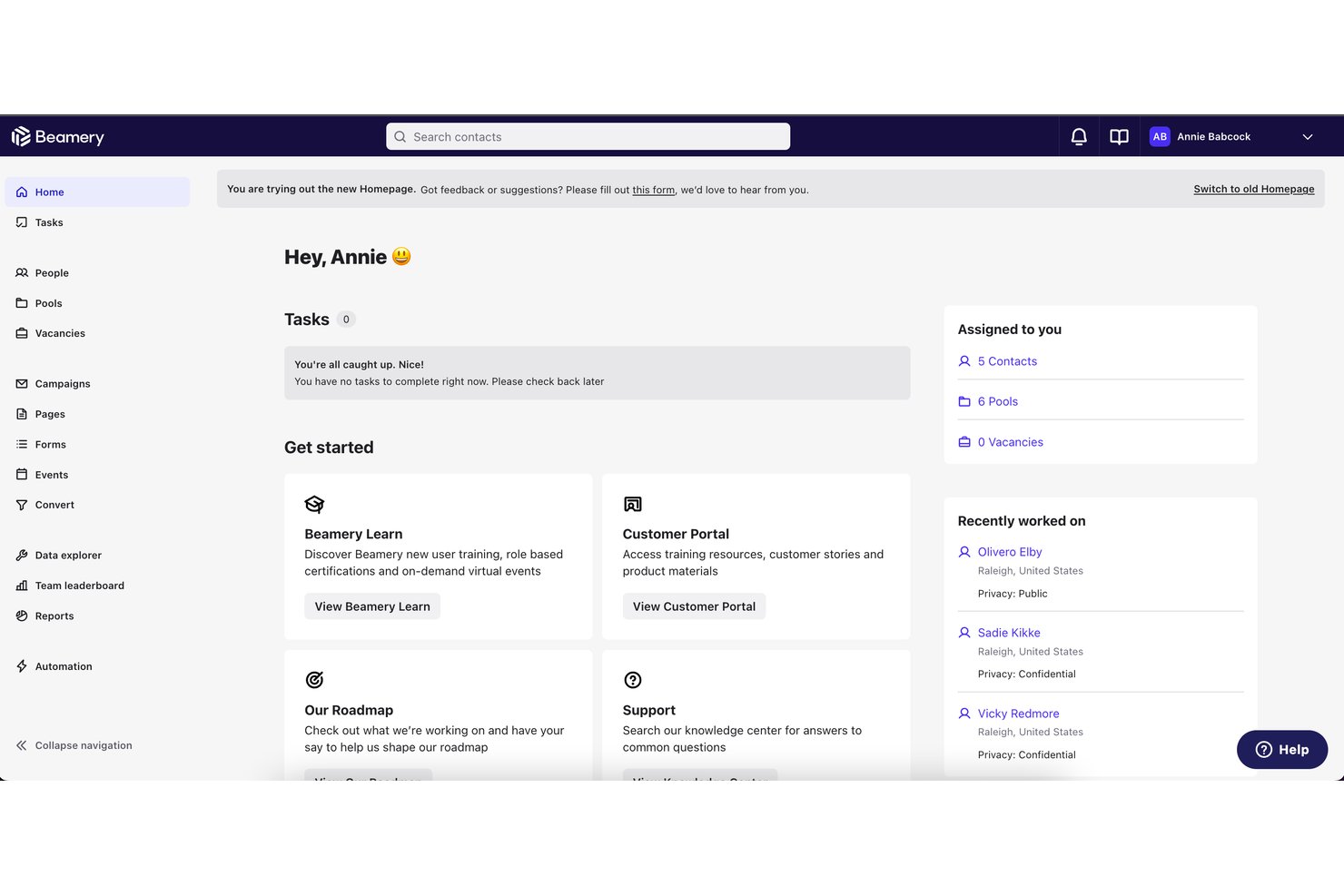Click View Customer Portal button
1344x896 pixels.
694,606
